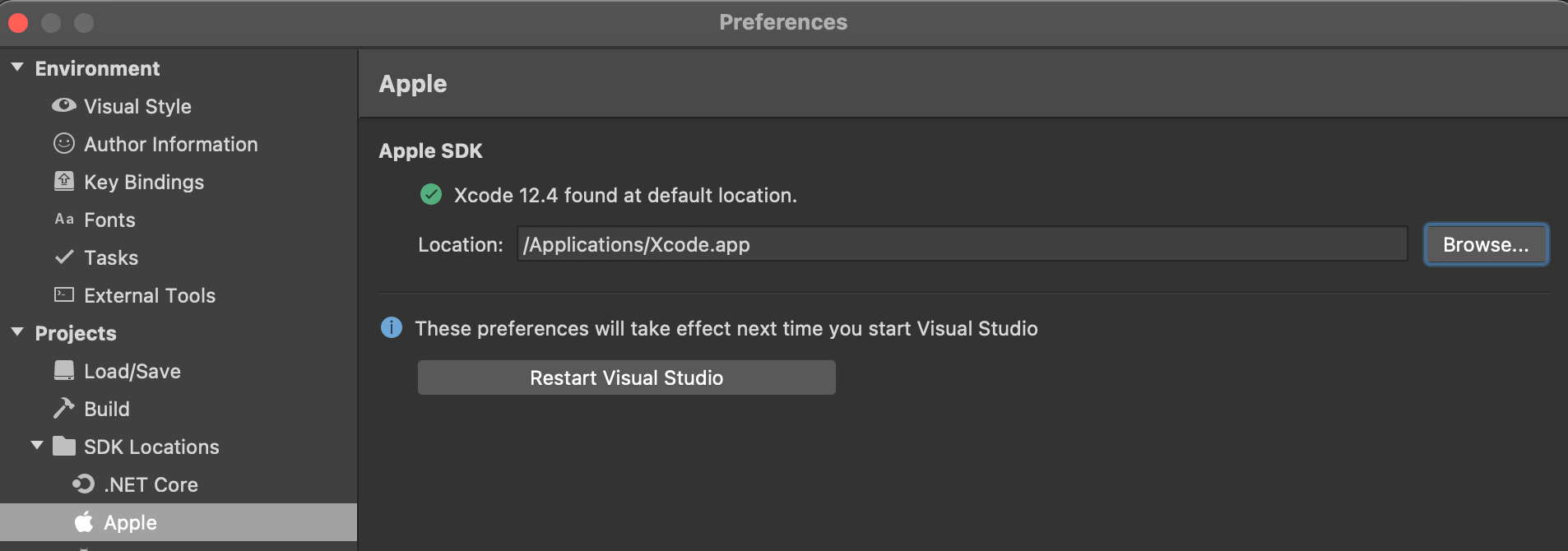Click the Key Bindings icon
The width and height of the screenshot is (1568, 551).
click(63, 182)
